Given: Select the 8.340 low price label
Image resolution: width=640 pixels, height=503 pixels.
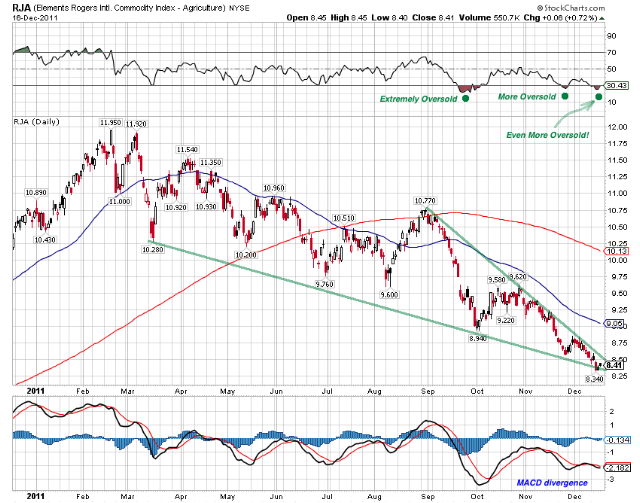Looking at the screenshot, I should coord(594,379).
